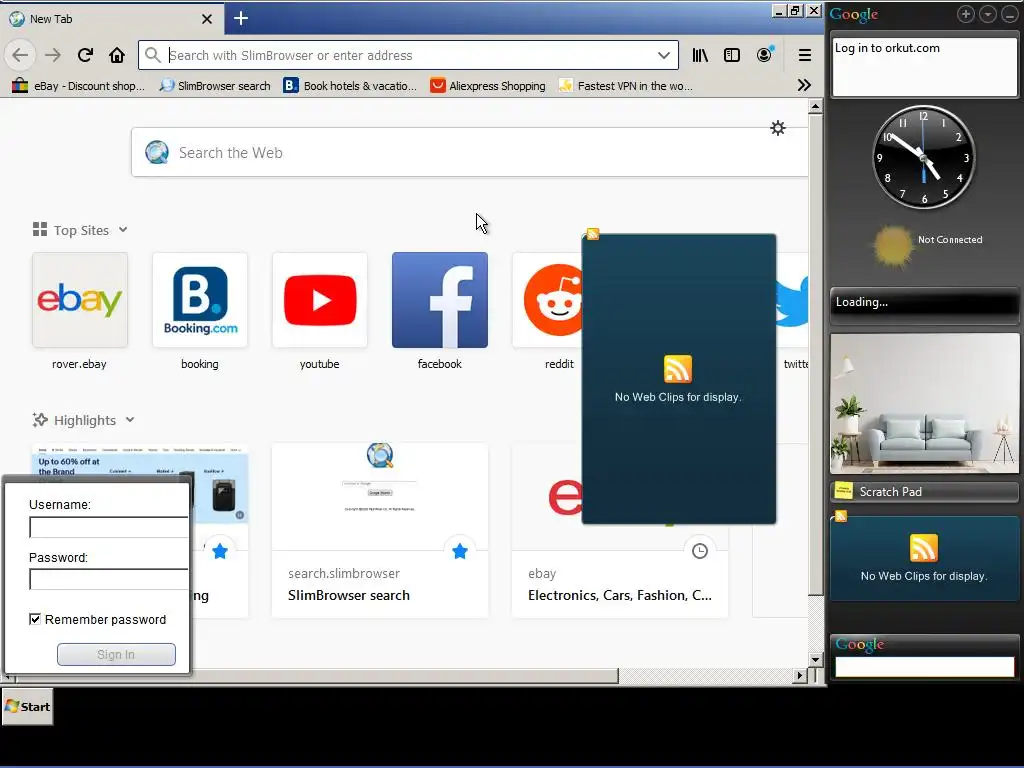The height and width of the screenshot is (768, 1024).
Task: Open the Book hotels & vacation bookmark
Action: [350, 86]
